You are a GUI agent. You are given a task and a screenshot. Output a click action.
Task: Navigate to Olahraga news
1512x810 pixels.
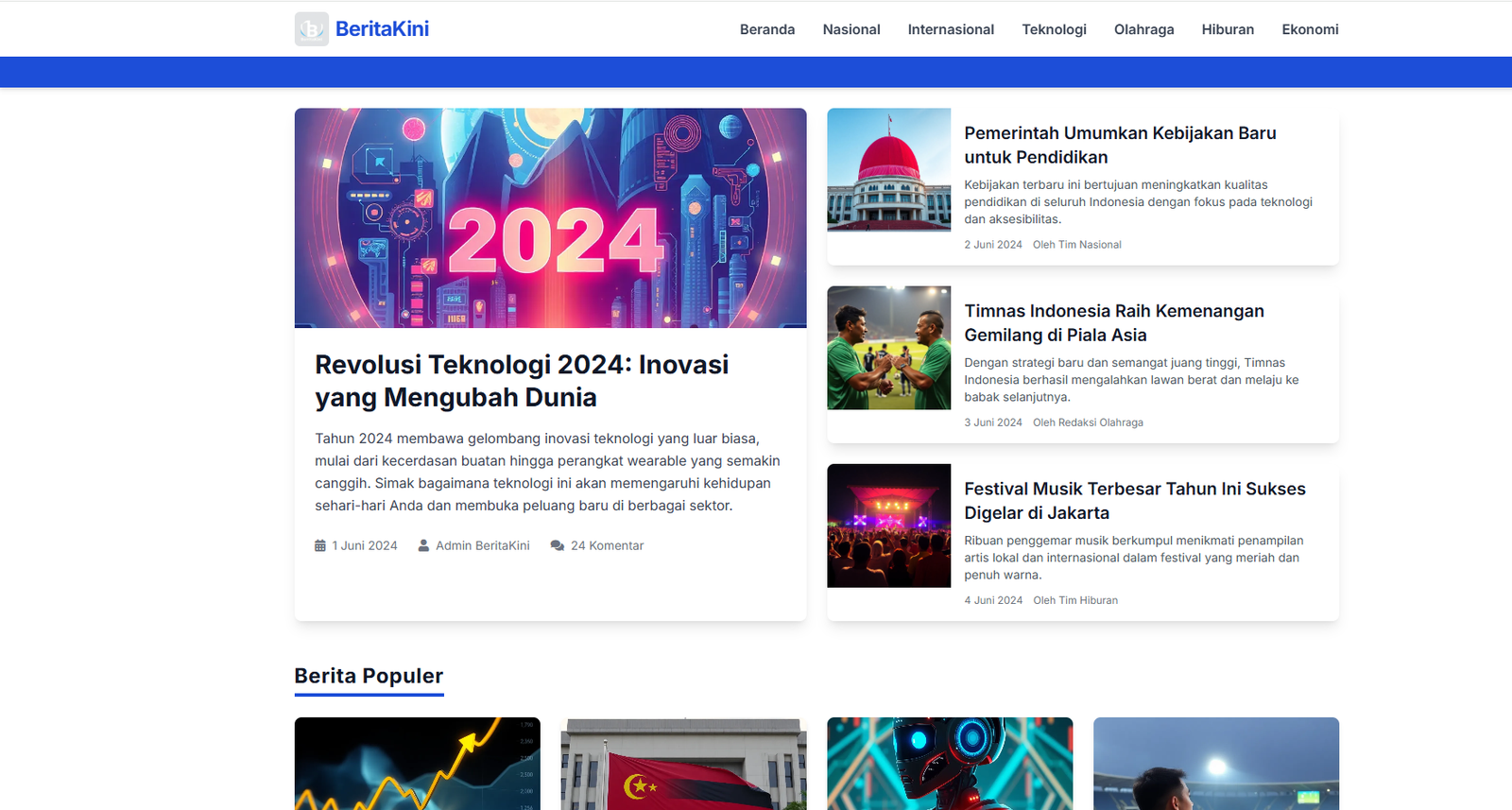click(1144, 29)
